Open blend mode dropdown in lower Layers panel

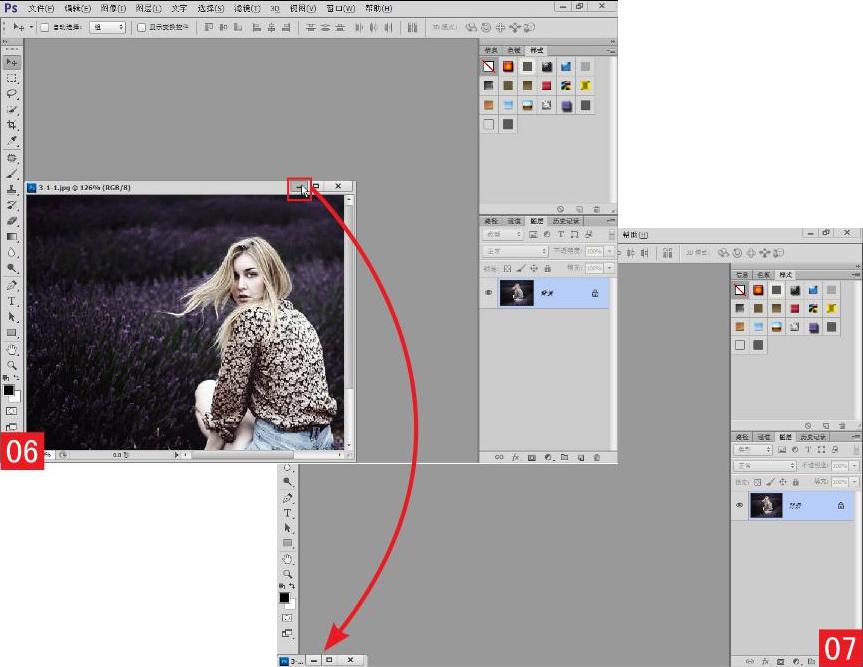pyautogui.click(x=765, y=466)
